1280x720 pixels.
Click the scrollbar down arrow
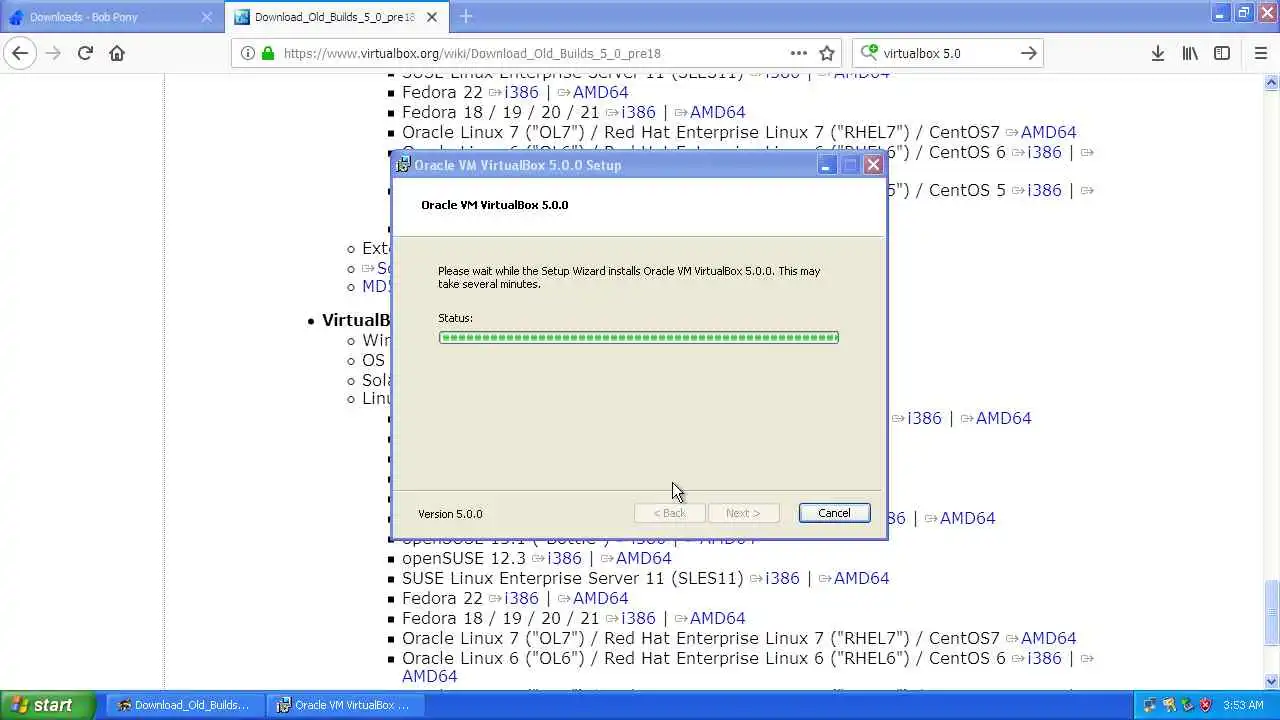(x=1272, y=682)
